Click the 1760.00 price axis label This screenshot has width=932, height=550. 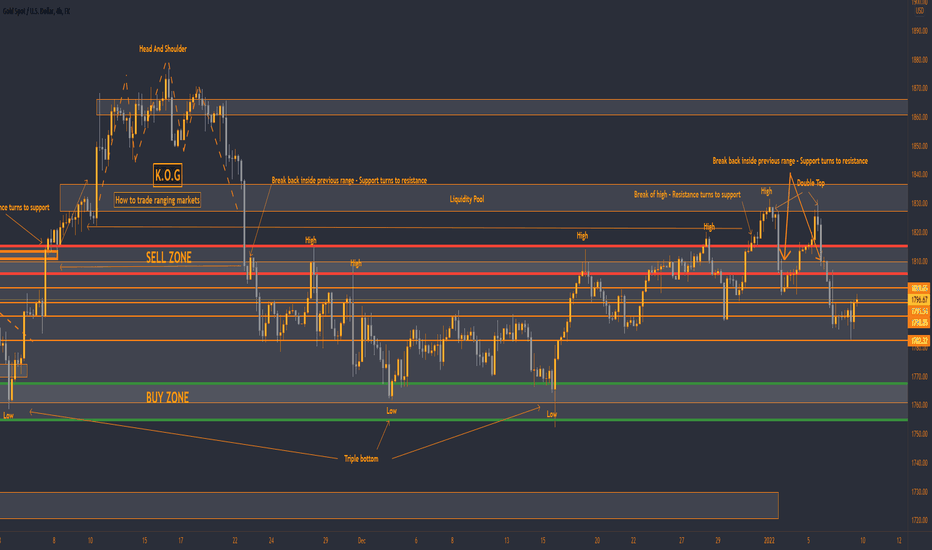[919, 405]
